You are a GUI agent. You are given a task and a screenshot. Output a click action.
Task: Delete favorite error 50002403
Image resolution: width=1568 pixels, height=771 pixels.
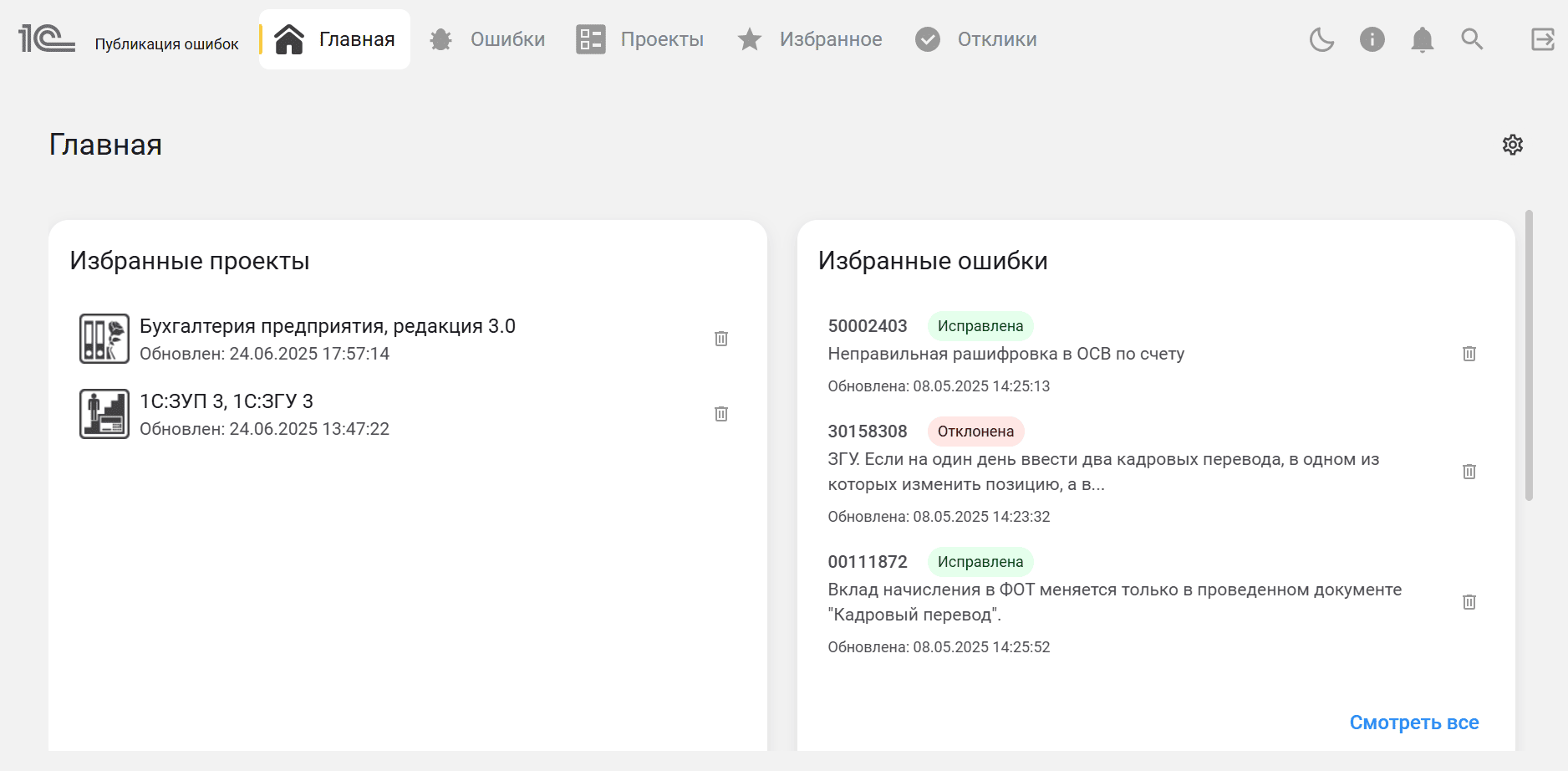coord(1469,354)
